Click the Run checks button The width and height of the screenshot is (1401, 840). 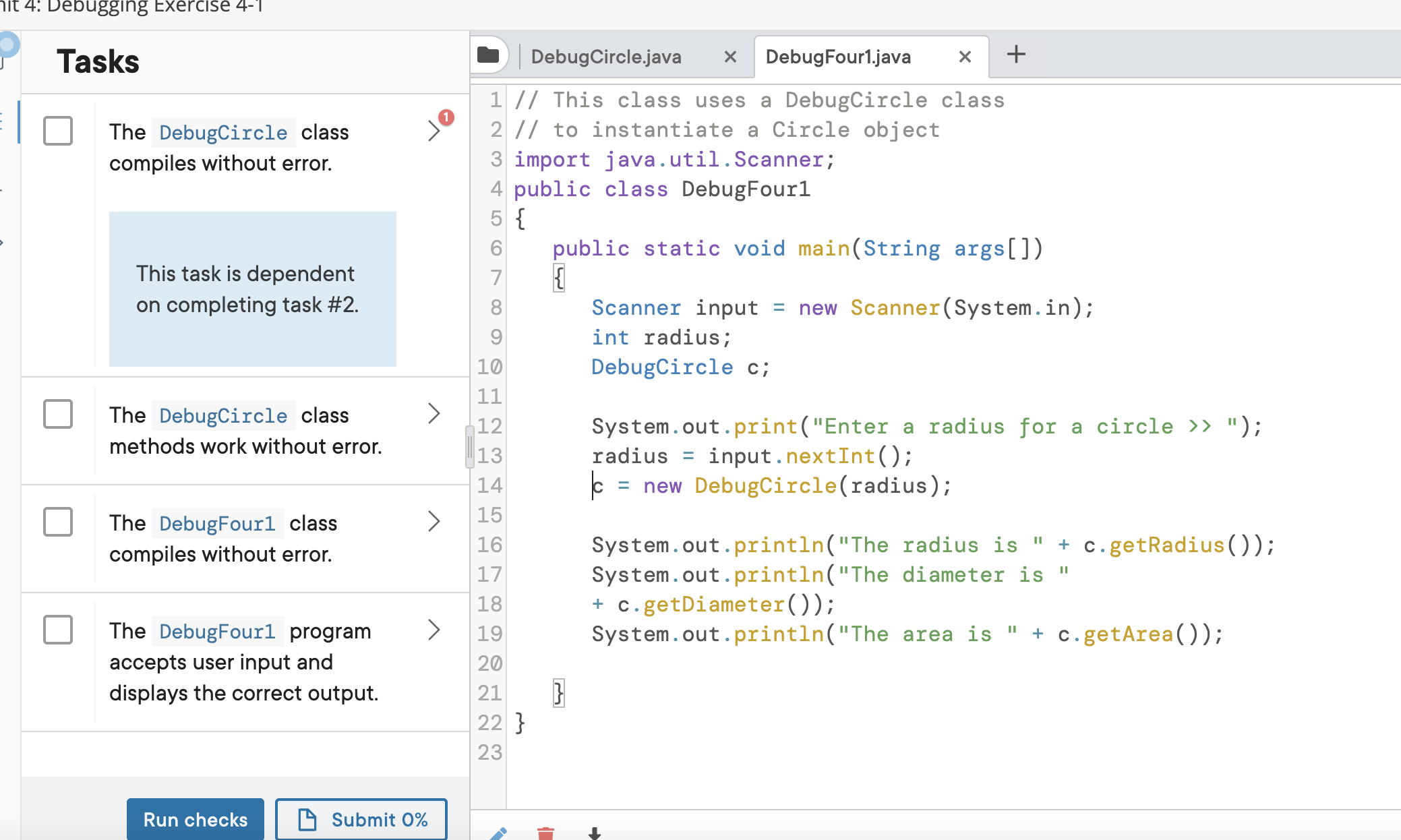click(x=195, y=819)
